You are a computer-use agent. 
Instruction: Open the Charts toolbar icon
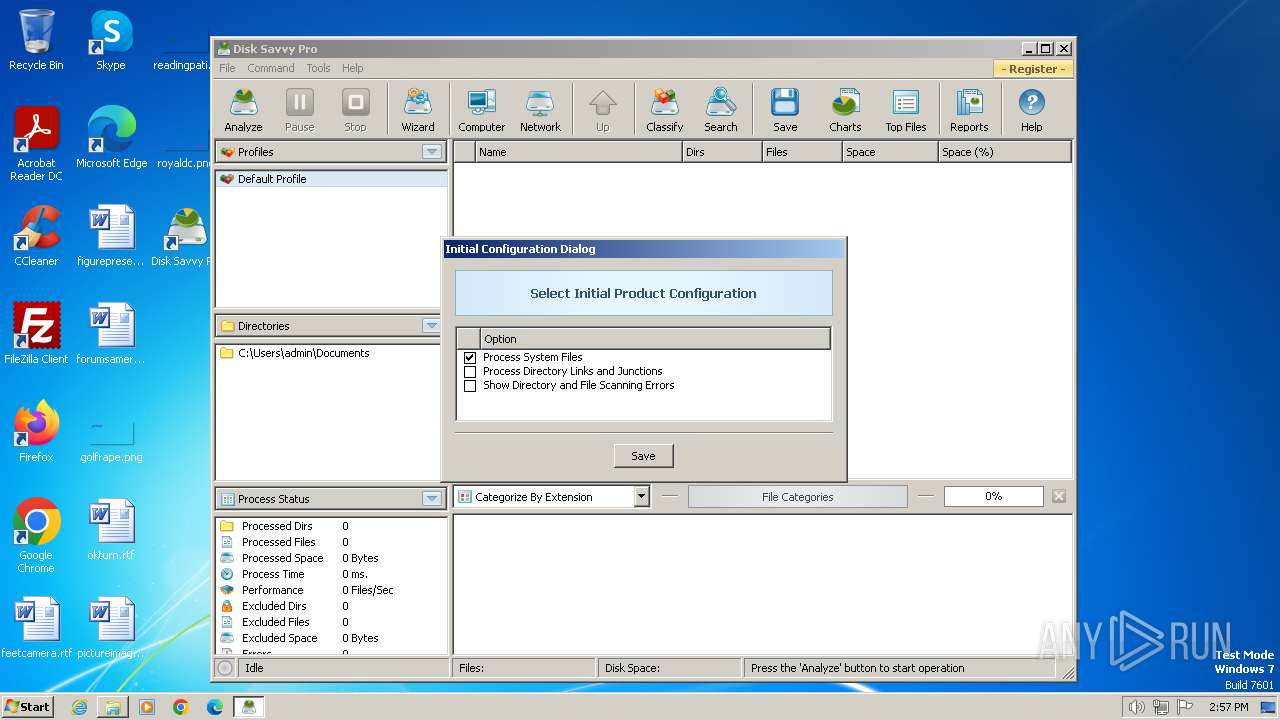click(845, 110)
